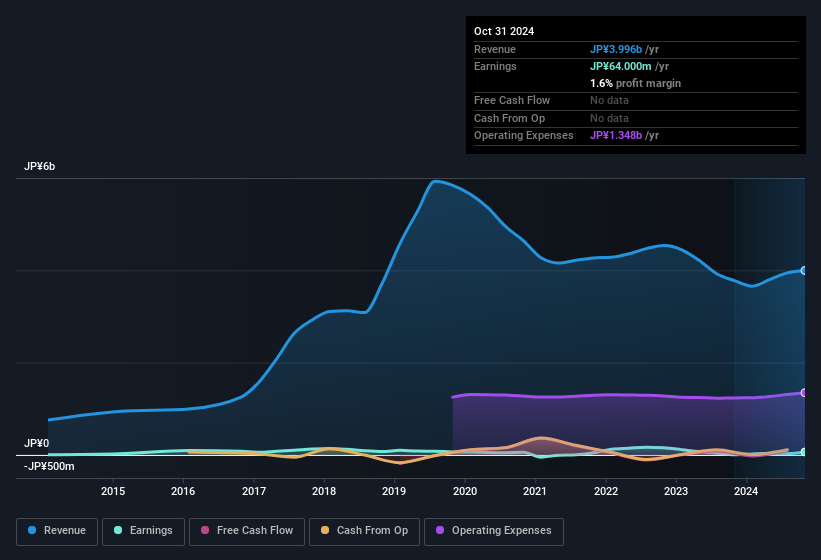Click the JP¥64.000m earnings value in tooltip

[621, 66]
